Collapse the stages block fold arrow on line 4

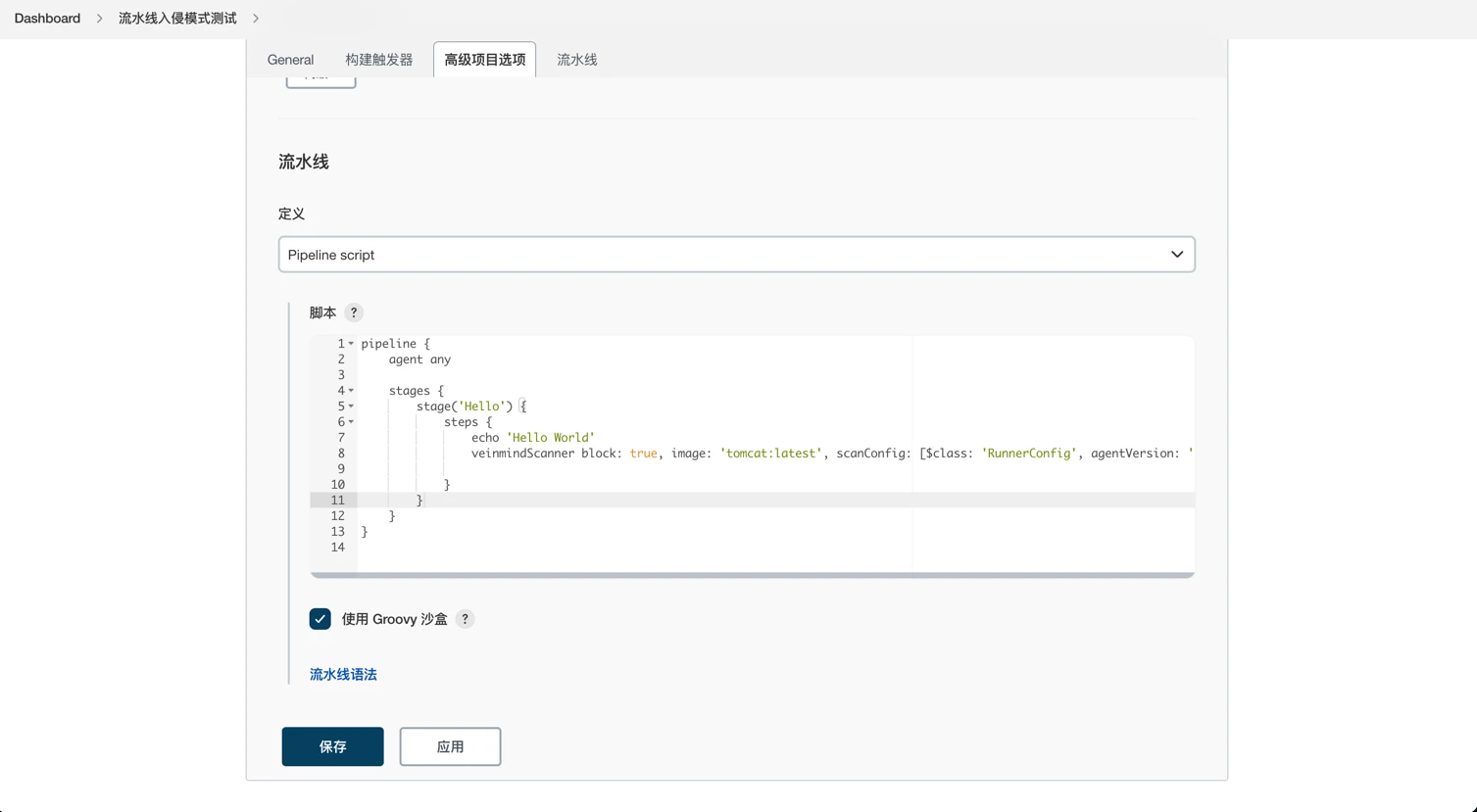point(351,391)
